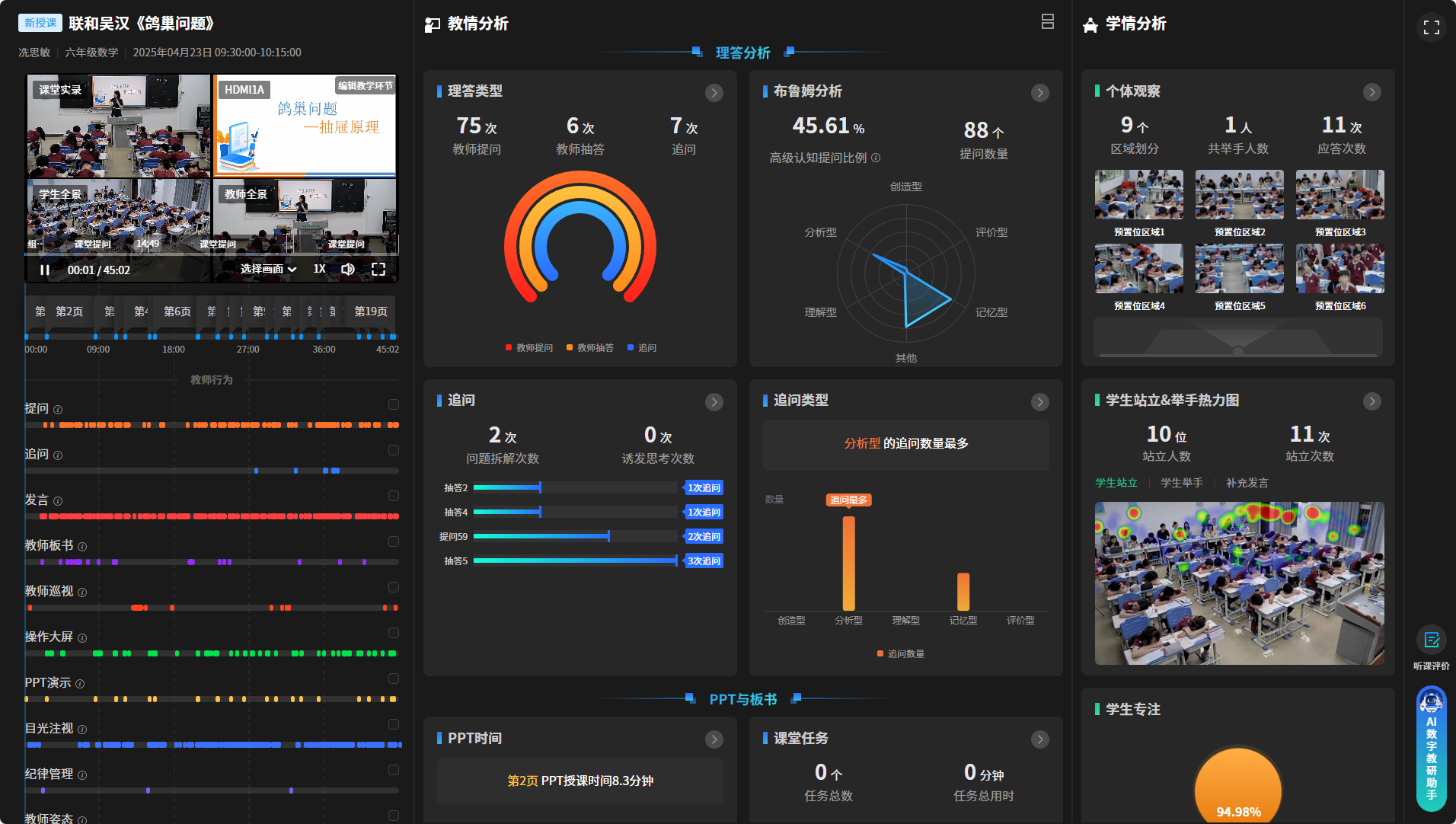Launch the AI数字教研助手 assistant
Image resolution: width=1456 pixels, height=824 pixels.
[1431, 749]
